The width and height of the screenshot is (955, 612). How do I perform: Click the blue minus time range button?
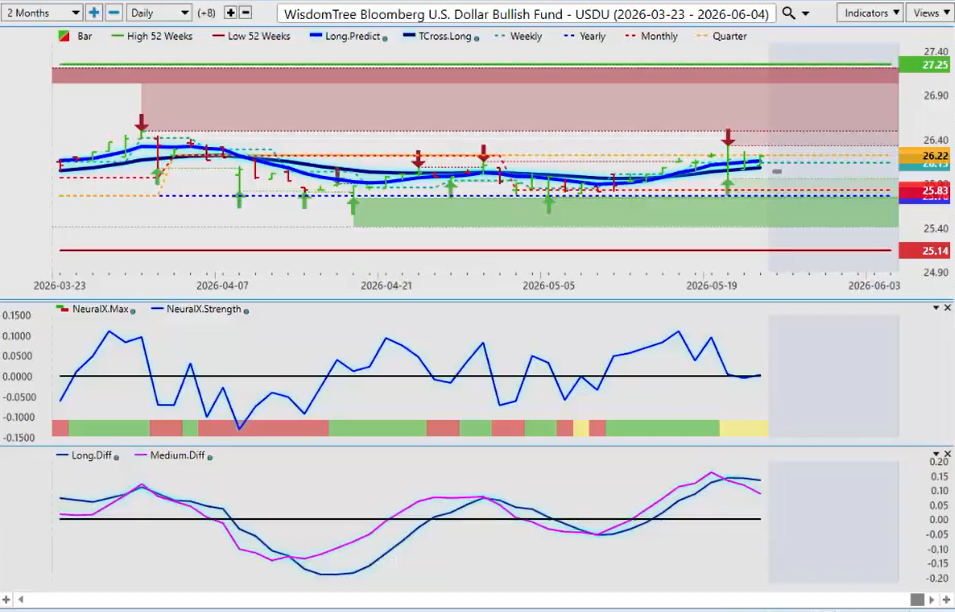pyautogui.click(x=114, y=13)
